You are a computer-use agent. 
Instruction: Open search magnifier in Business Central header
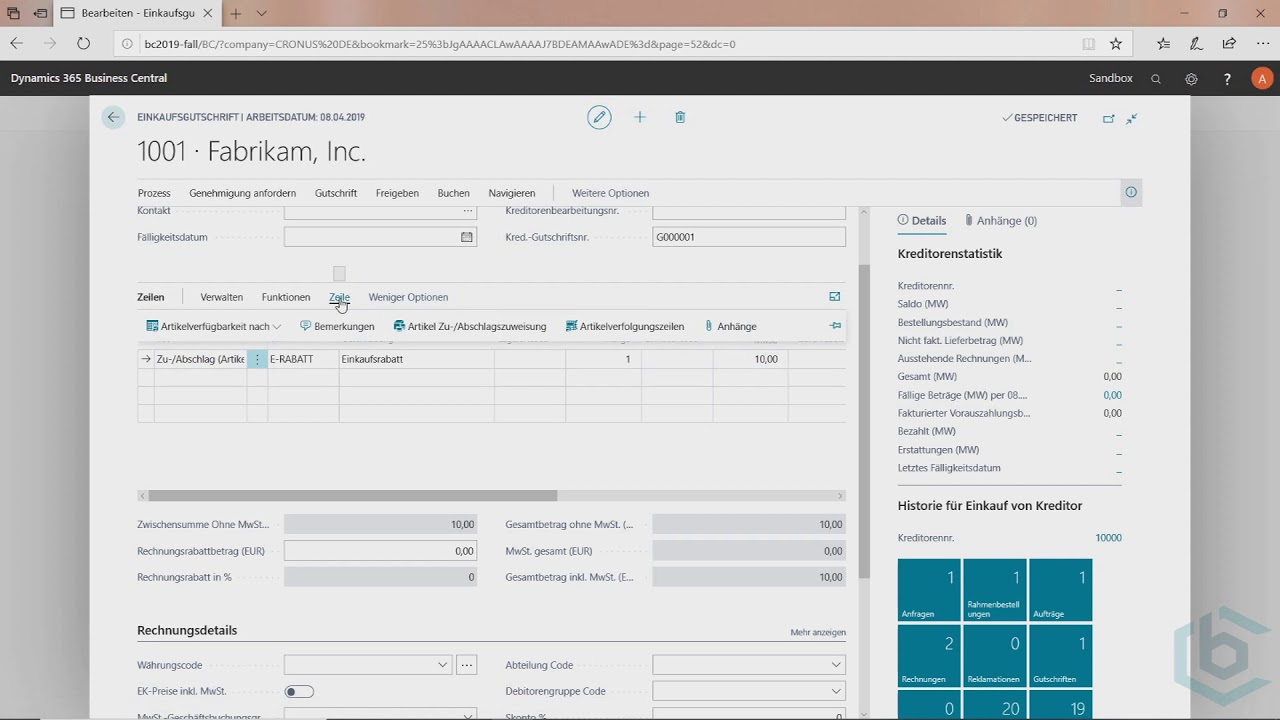point(1156,79)
